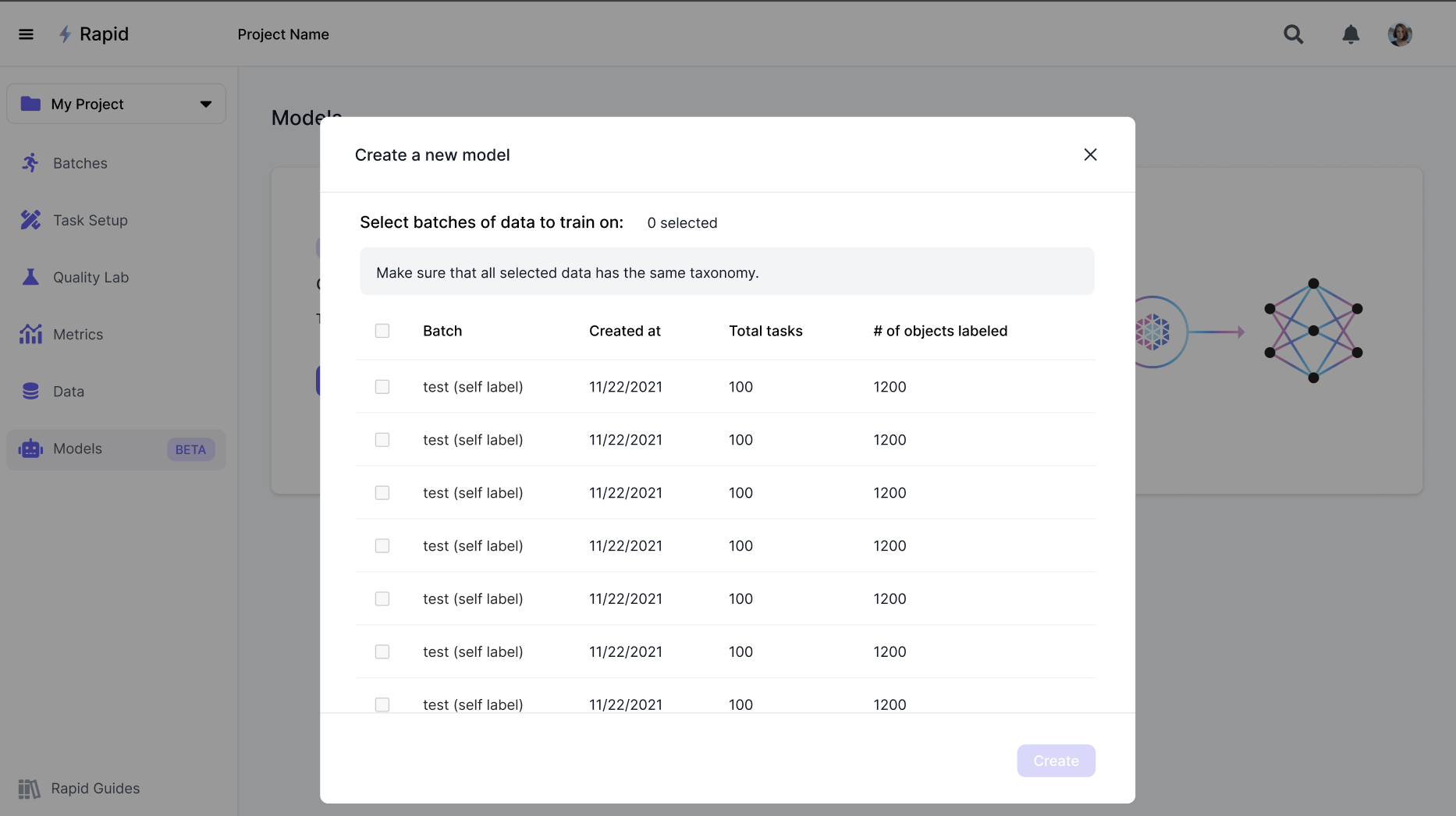Click the Rapid lightning bolt logo
Image resolution: width=1456 pixels, height=816 pixels.
tap(66, 34)
